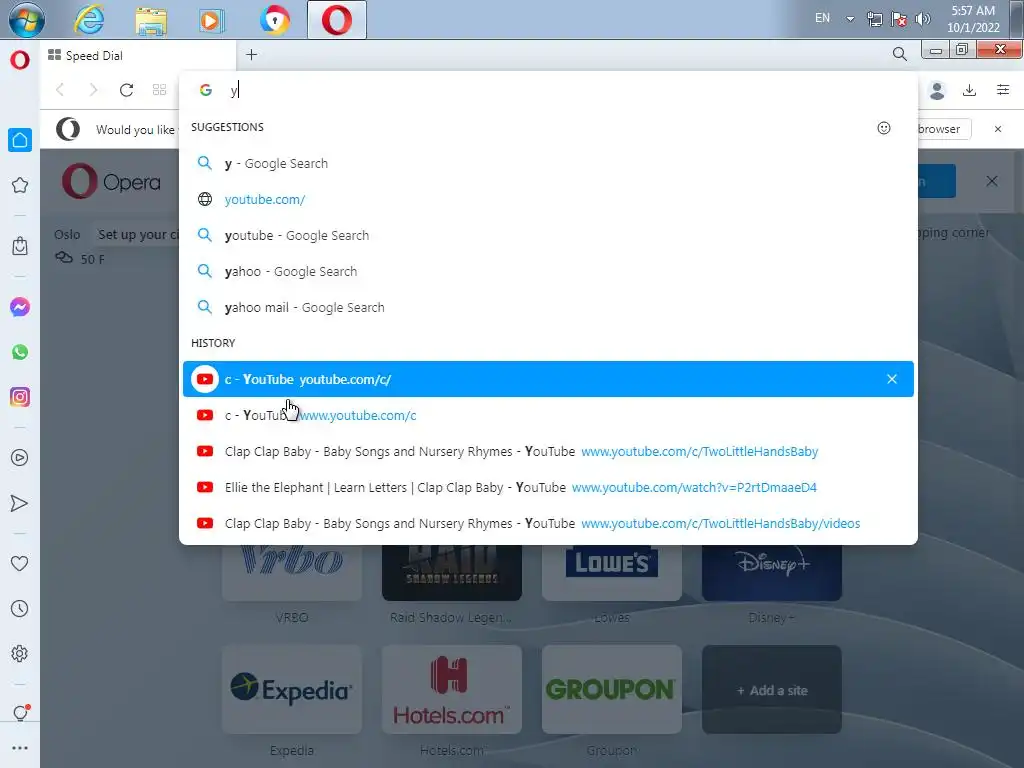The image size is (1024, 768).
Task: Go to the Home sidebar icon
Action: click(x=20, y=140)
